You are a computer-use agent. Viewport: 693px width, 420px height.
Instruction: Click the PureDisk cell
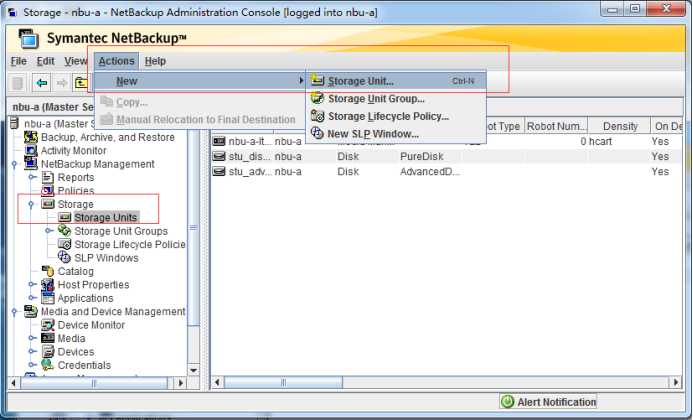422,157
